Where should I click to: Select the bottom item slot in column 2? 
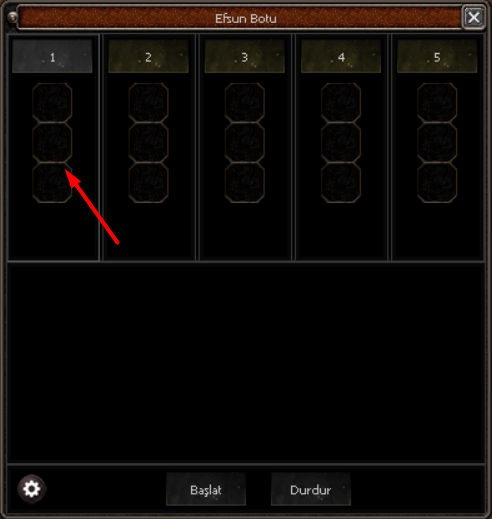pos(148,183)
